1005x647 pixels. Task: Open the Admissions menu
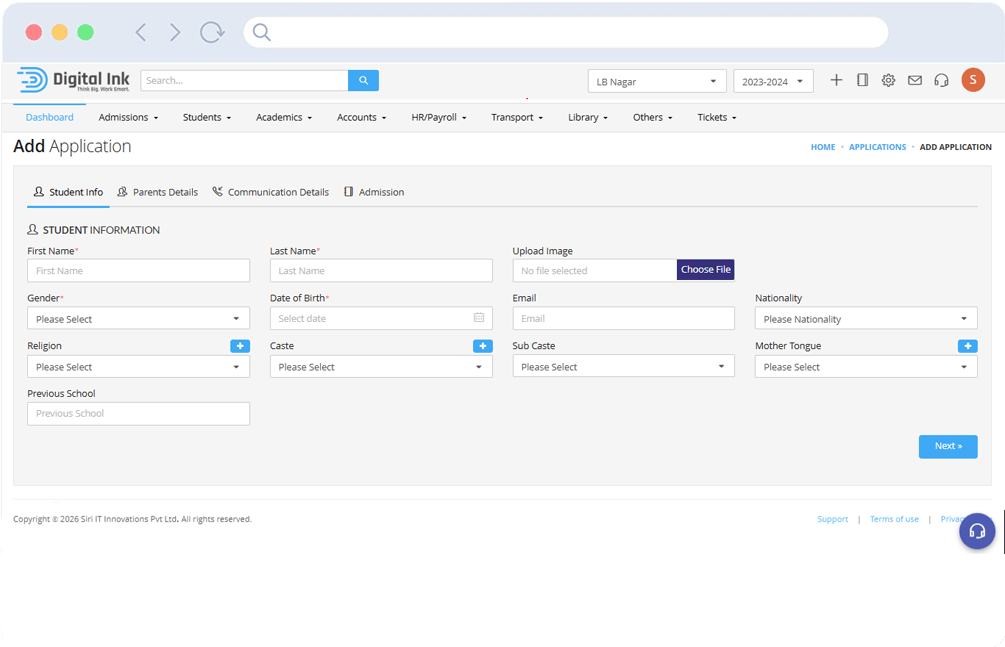pyautogui.click(x=128, y=118)
